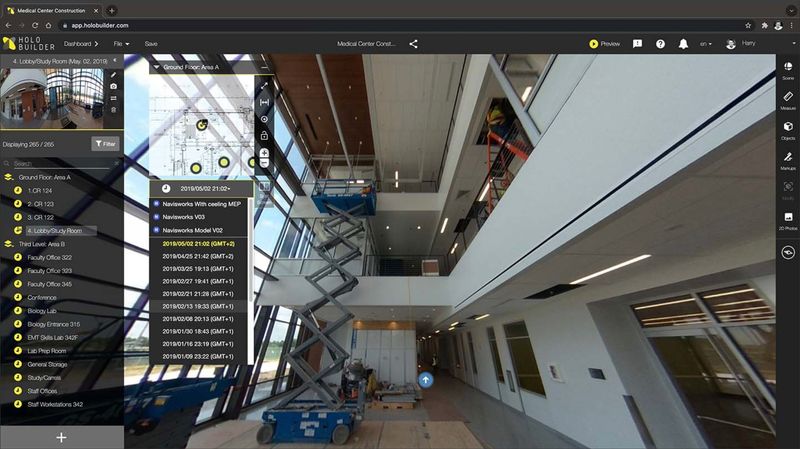Image resolution: width=800 pixels, height=449 pixels.
Task: Open the Scene panel
Action: pyautogui.click(x=788, y=68)
